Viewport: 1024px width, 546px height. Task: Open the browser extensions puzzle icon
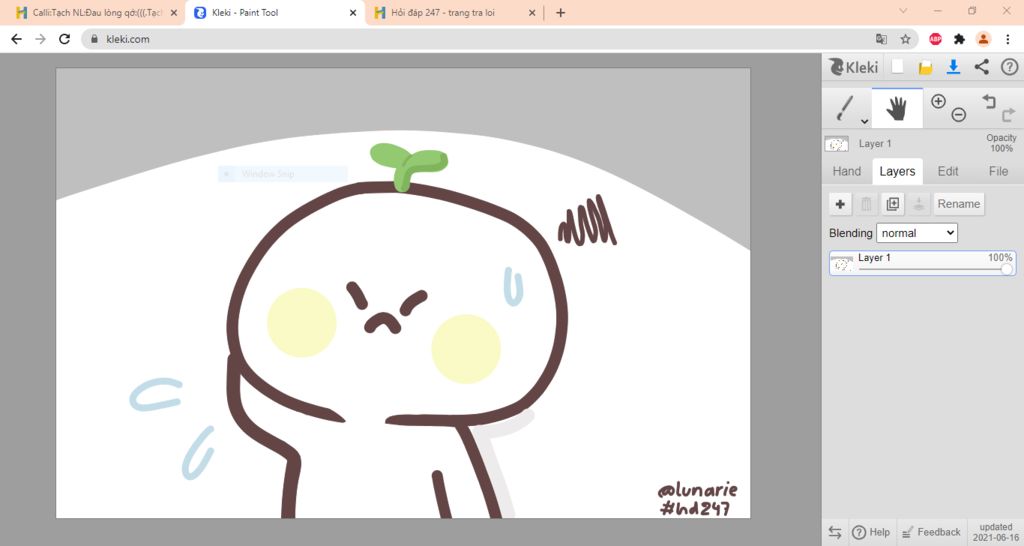click(959, 39)
